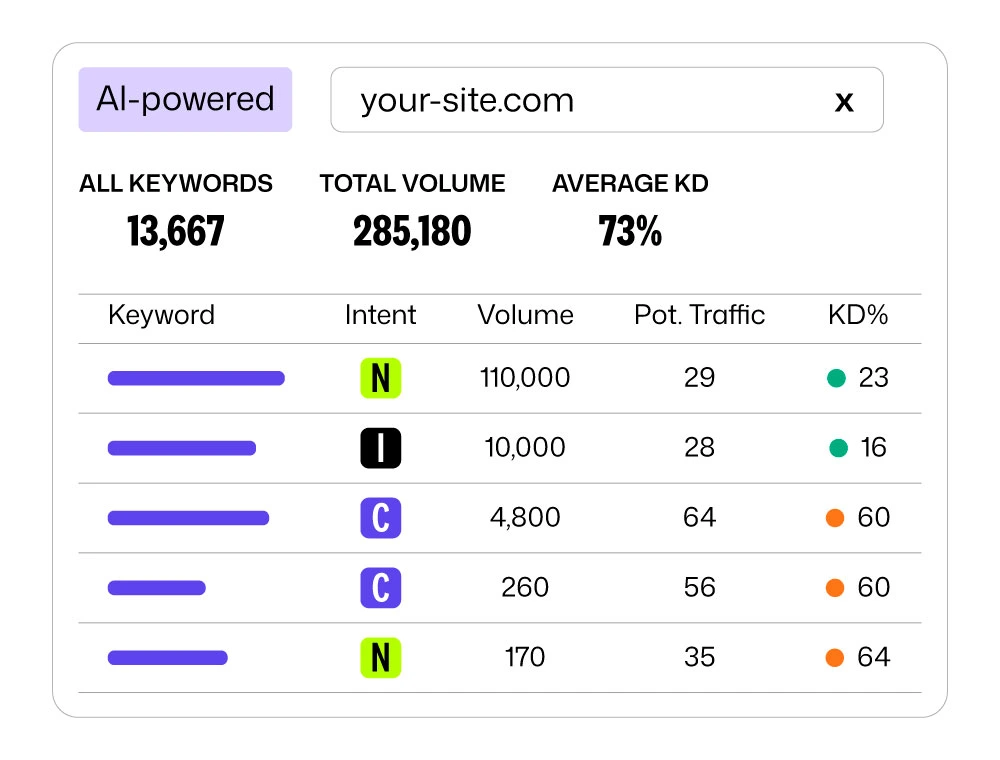Select the Total Volume 285,180 figure
This screenshot has height=760, width=1000.
(x=412, y=232)
